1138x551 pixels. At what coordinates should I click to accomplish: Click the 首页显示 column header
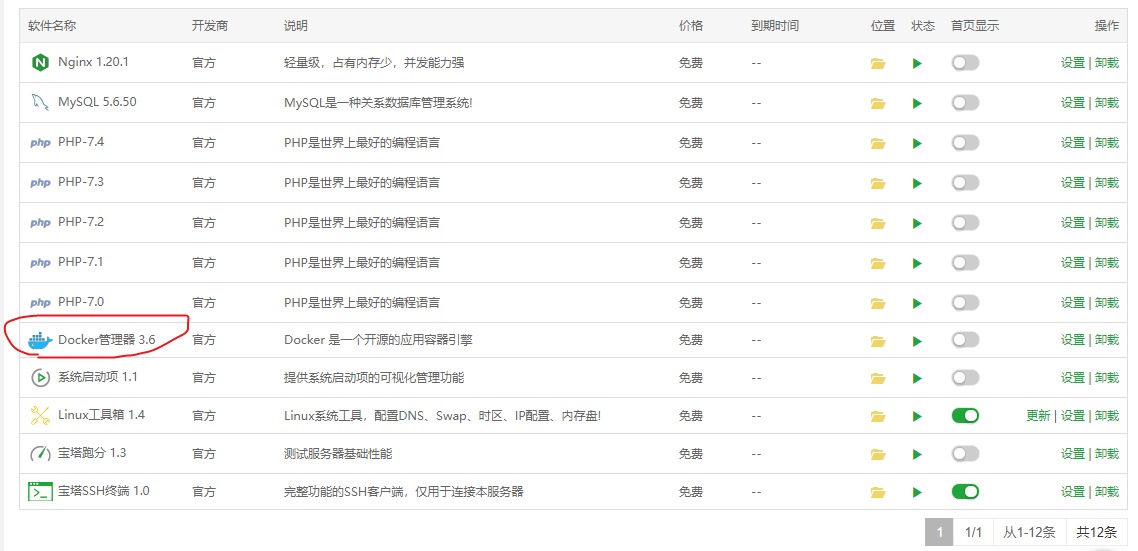(x=975, y=26)
